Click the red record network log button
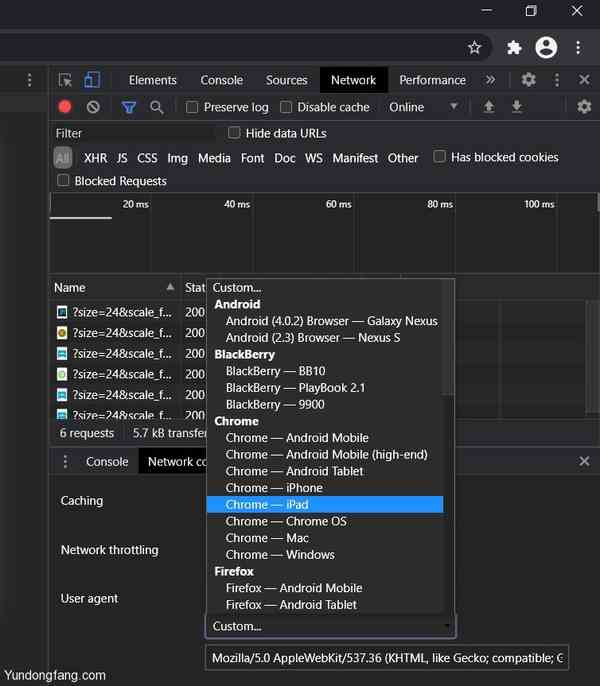 coord(65,107)
